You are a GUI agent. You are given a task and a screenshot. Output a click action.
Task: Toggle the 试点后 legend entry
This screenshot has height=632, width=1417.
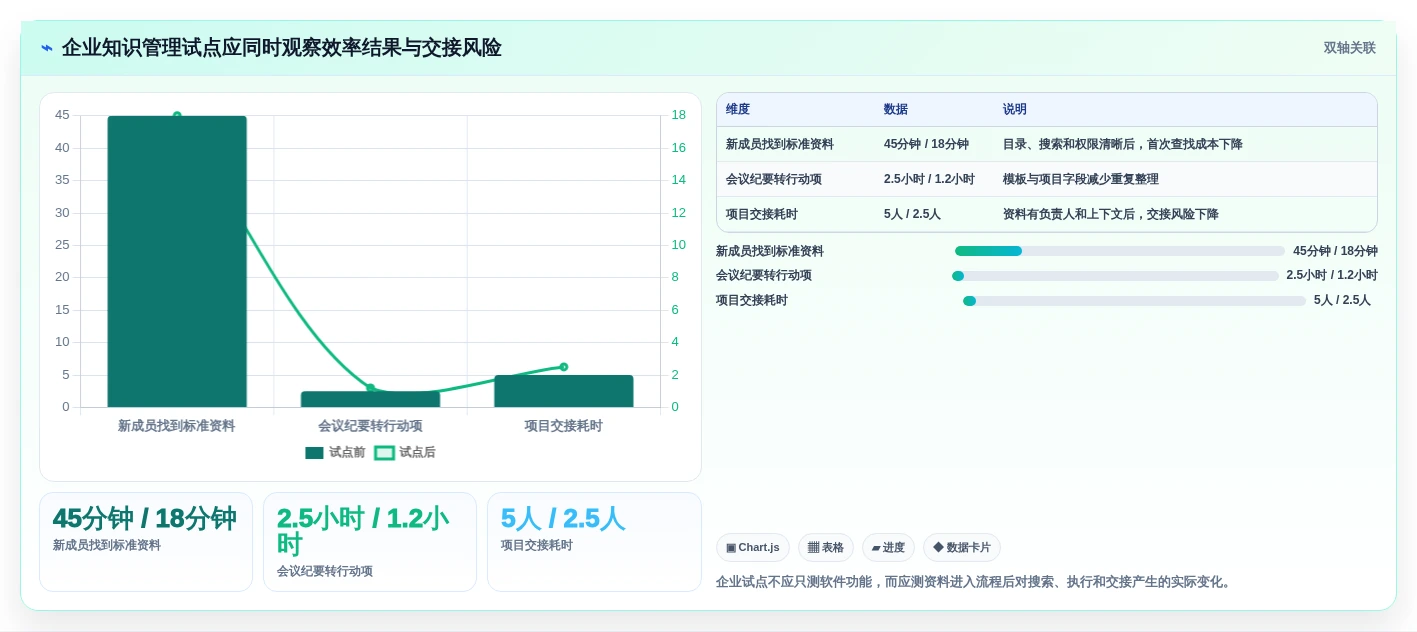point(405,452)
